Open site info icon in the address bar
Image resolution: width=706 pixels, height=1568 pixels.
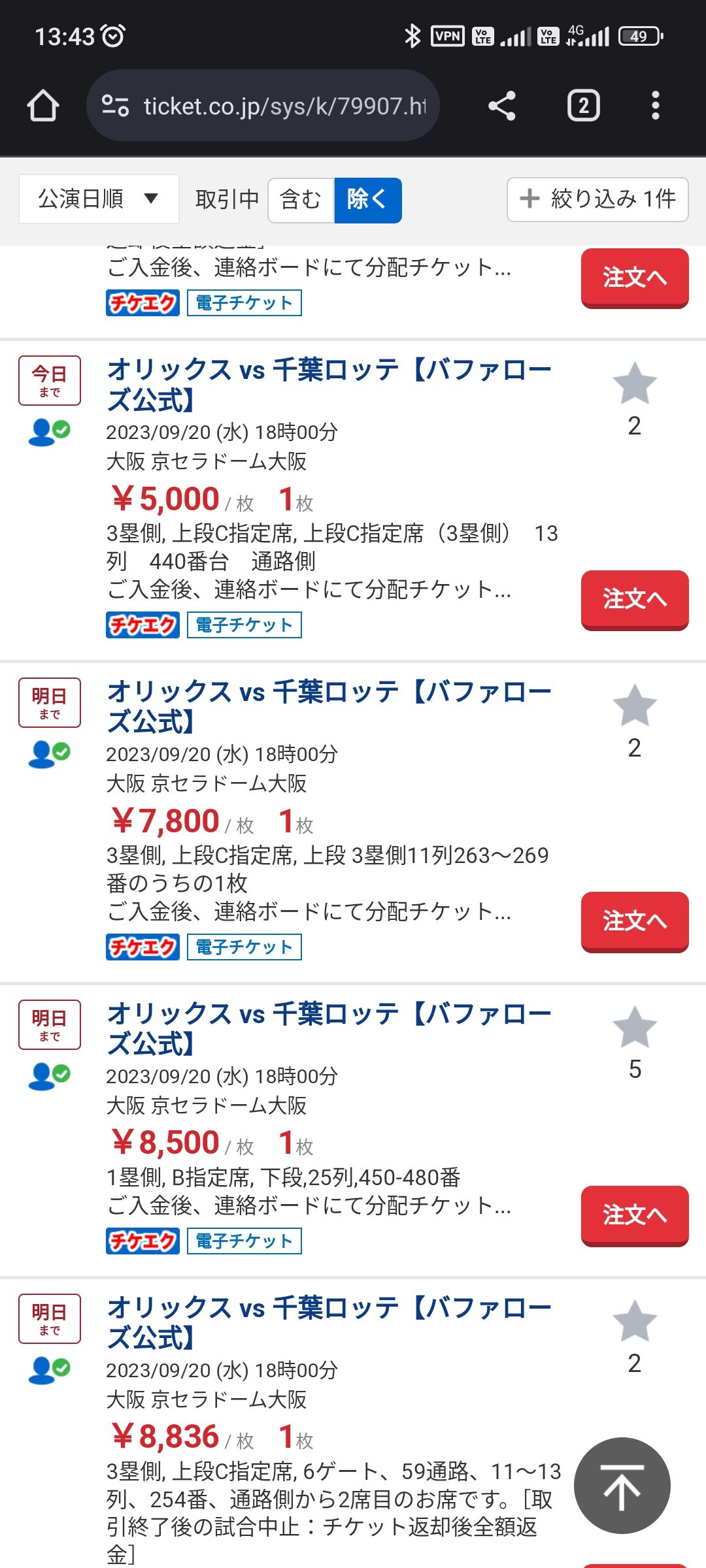click(x=116, y=106)
